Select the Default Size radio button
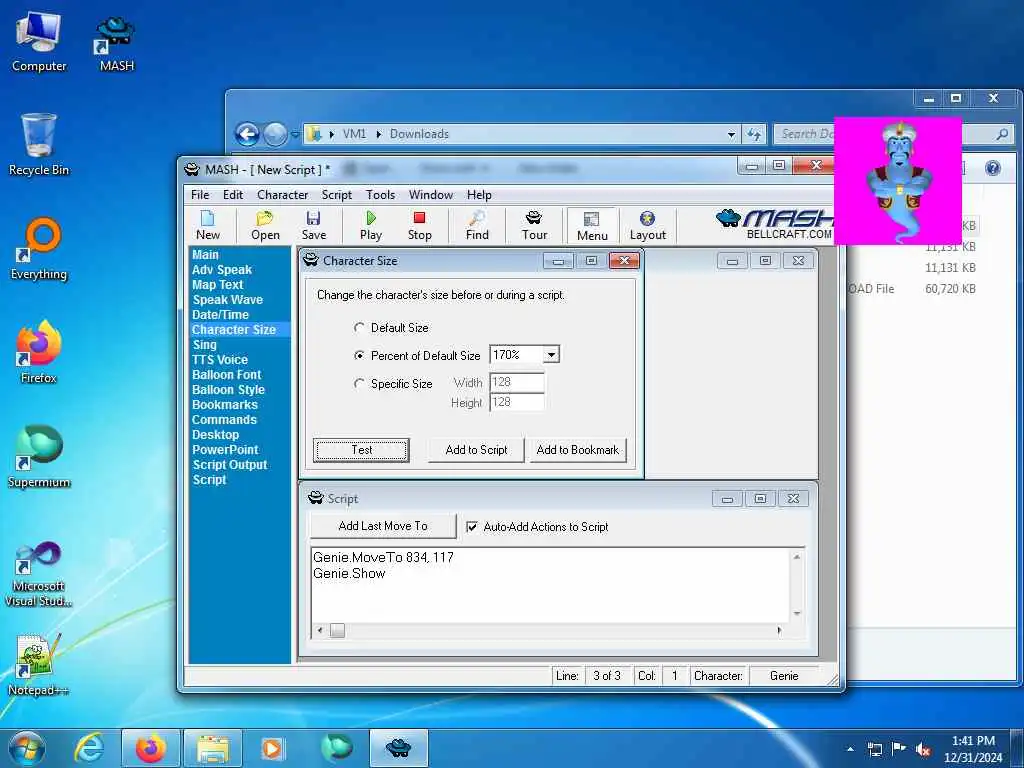1024x768 pixels. 359,327
